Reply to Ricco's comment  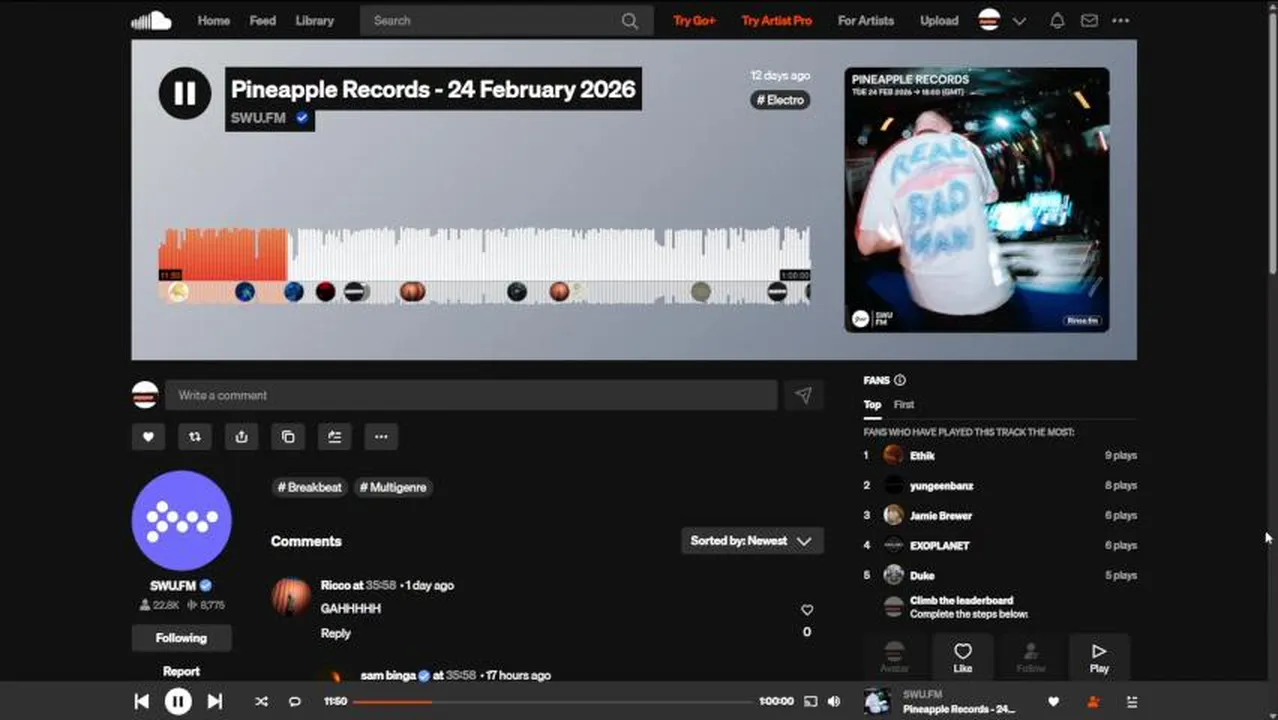336,634
